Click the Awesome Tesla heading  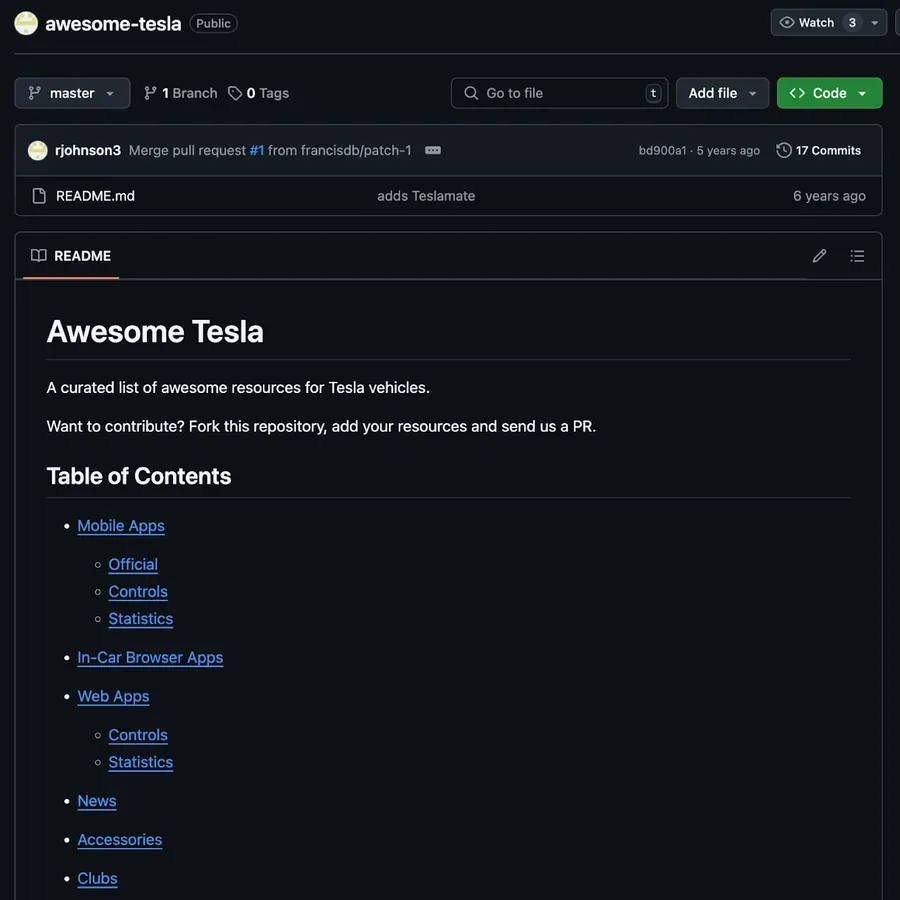(x=155, y=332)
